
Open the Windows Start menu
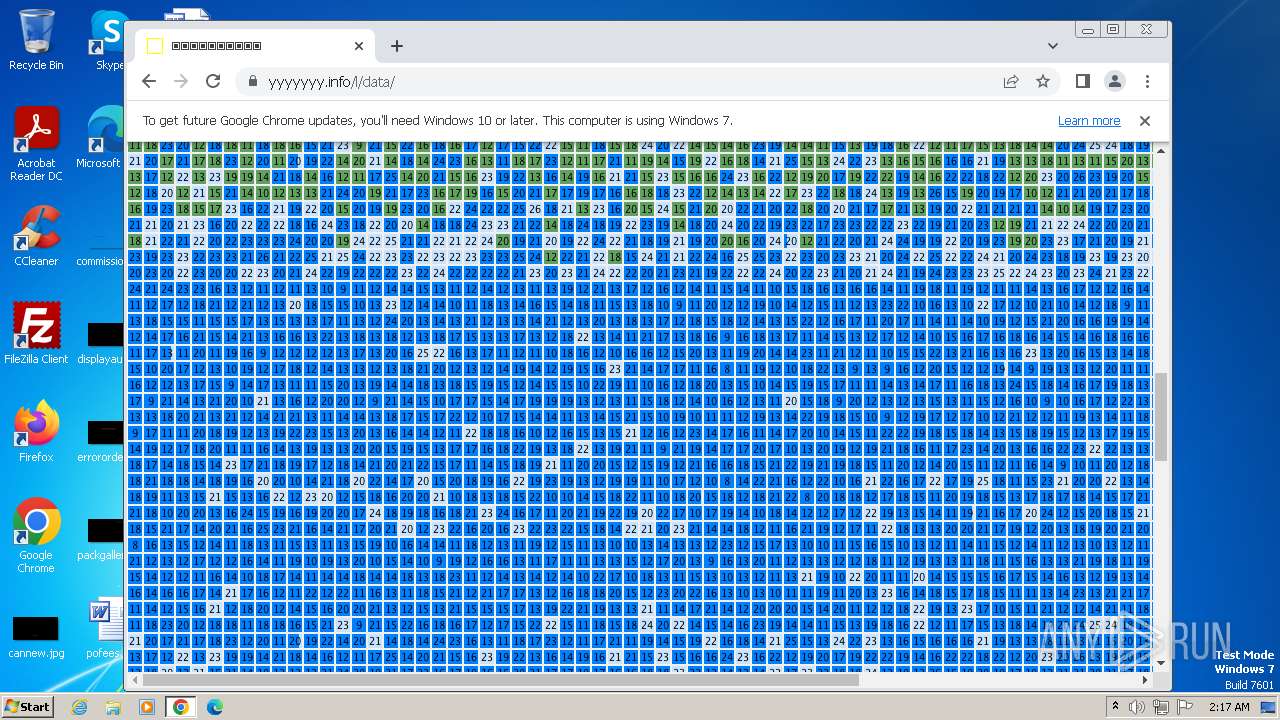tap(27, 706)
